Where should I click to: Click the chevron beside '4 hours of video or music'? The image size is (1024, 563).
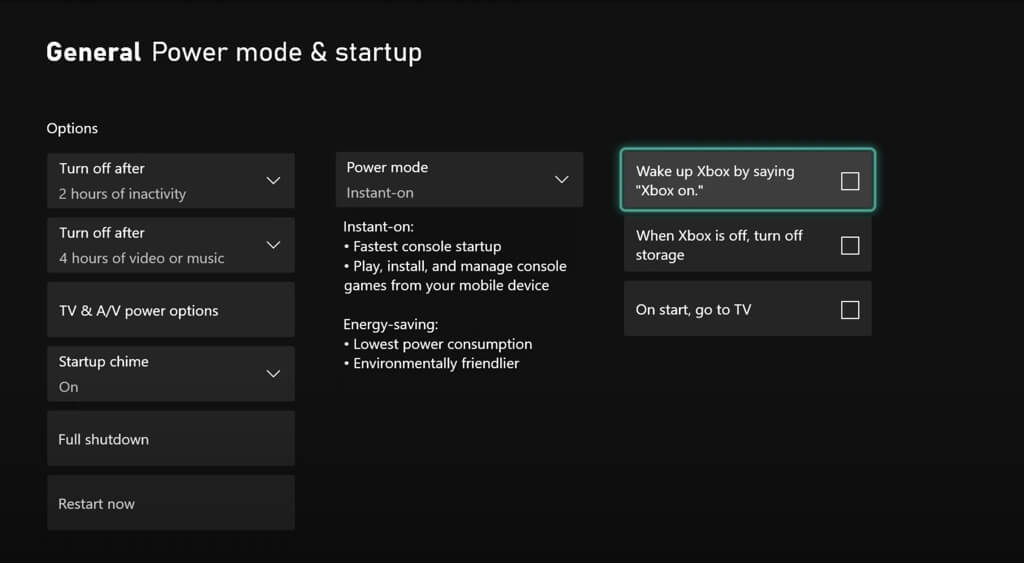273,245
